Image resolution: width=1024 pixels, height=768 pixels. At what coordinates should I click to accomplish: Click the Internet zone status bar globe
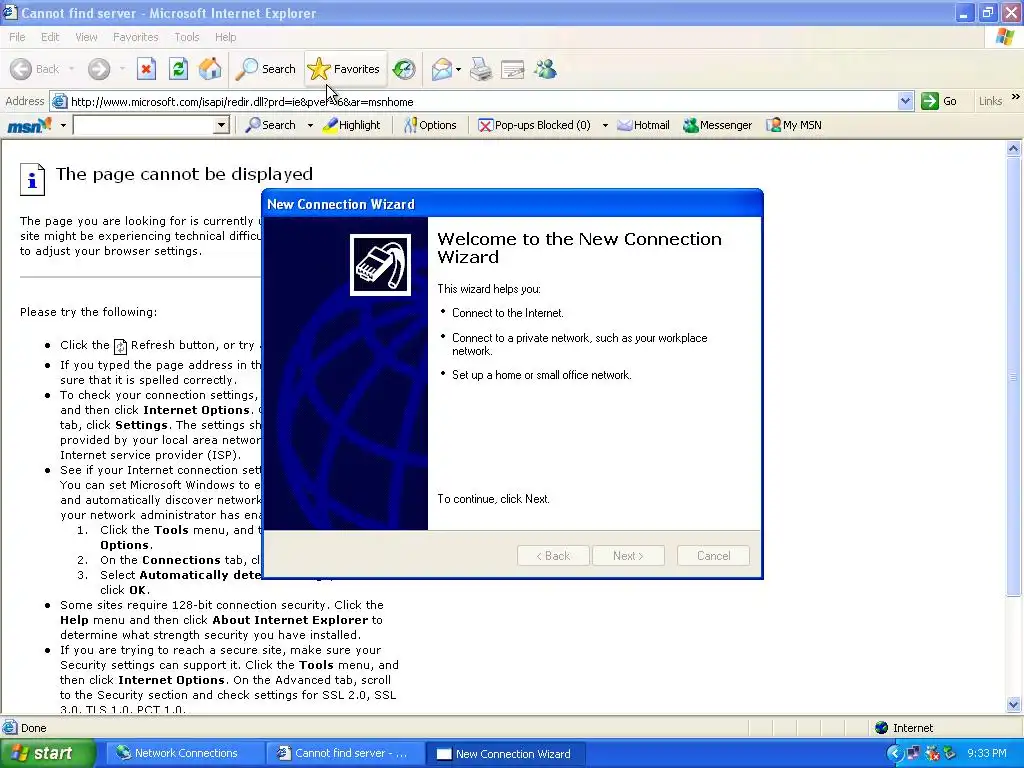[x=882, y=728]
